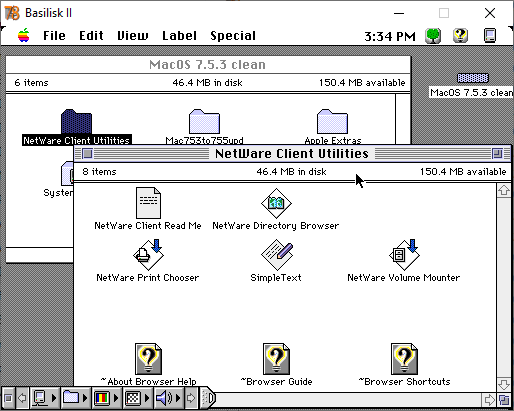The image size is (514, 411).
Task: Expand the AppleTalk module popup arrow
Action: click(54, 398)
